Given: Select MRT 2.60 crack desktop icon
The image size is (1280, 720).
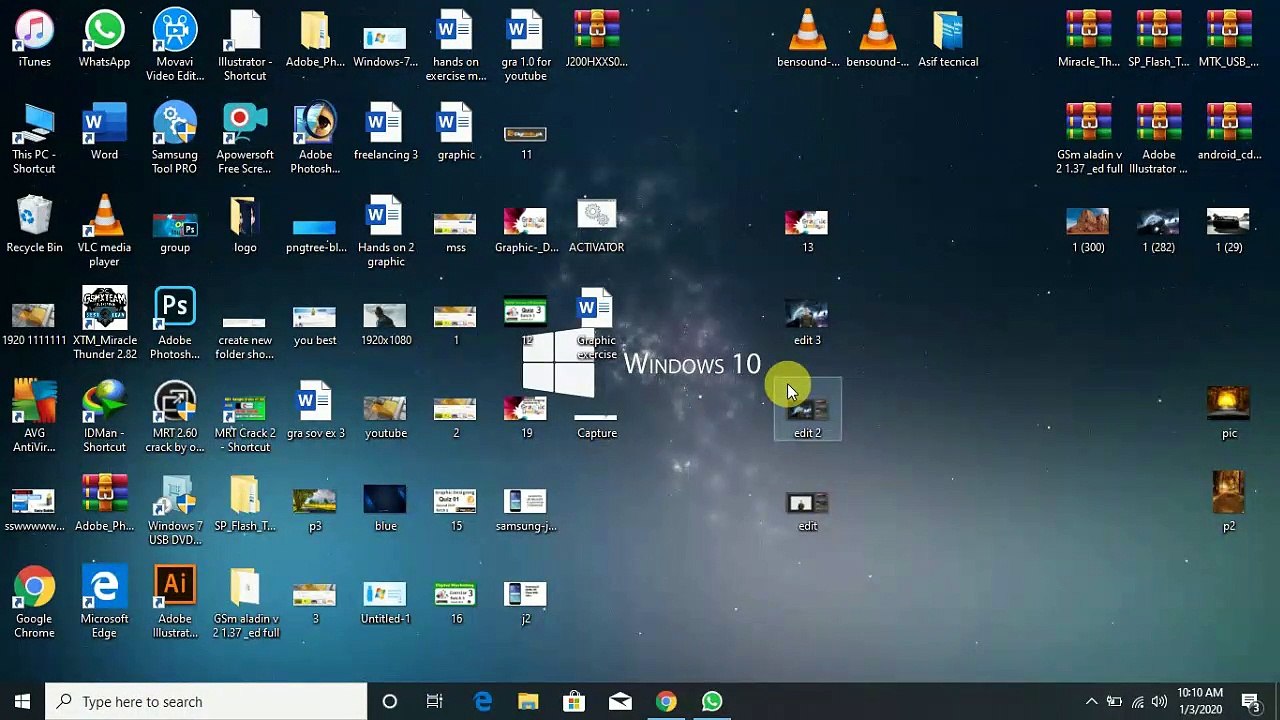Looking at the screenshot, I should 175,418.
